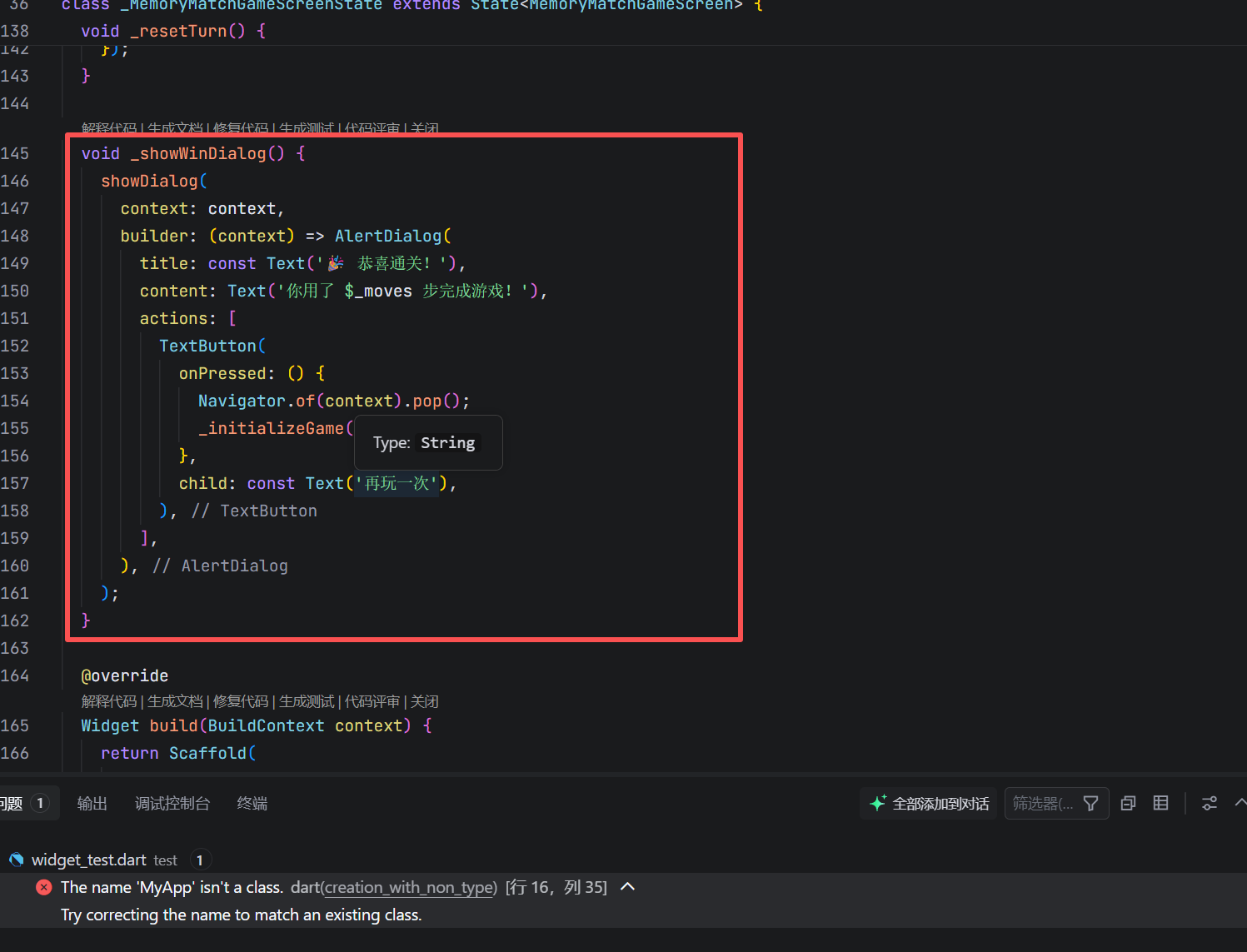Click the "test" folder label beside widget_test.dart
The width and height of the screenshot is (1247, 952).
(165, 860)
